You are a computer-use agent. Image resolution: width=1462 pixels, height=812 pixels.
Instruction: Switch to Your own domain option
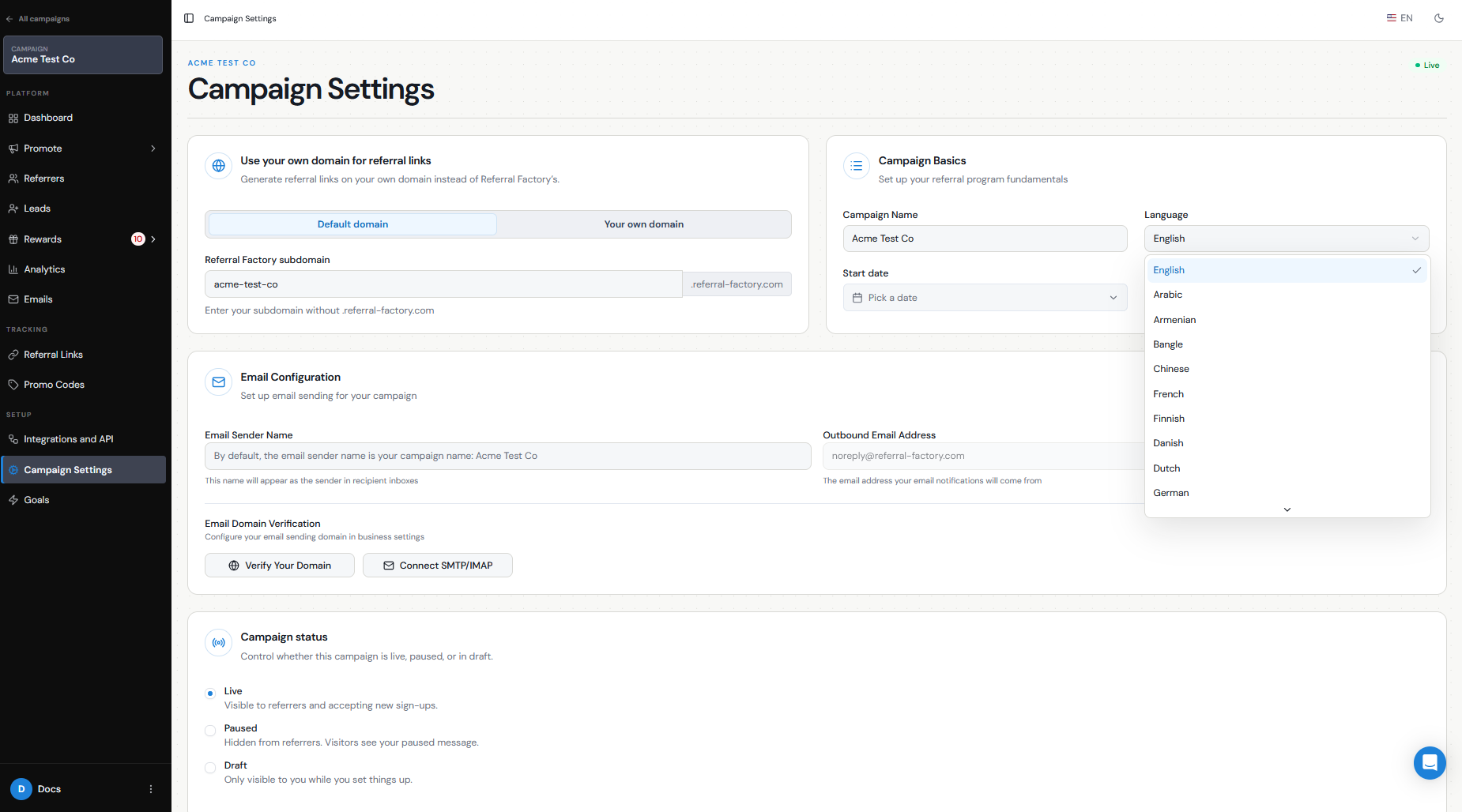click(x=644, y=224)
